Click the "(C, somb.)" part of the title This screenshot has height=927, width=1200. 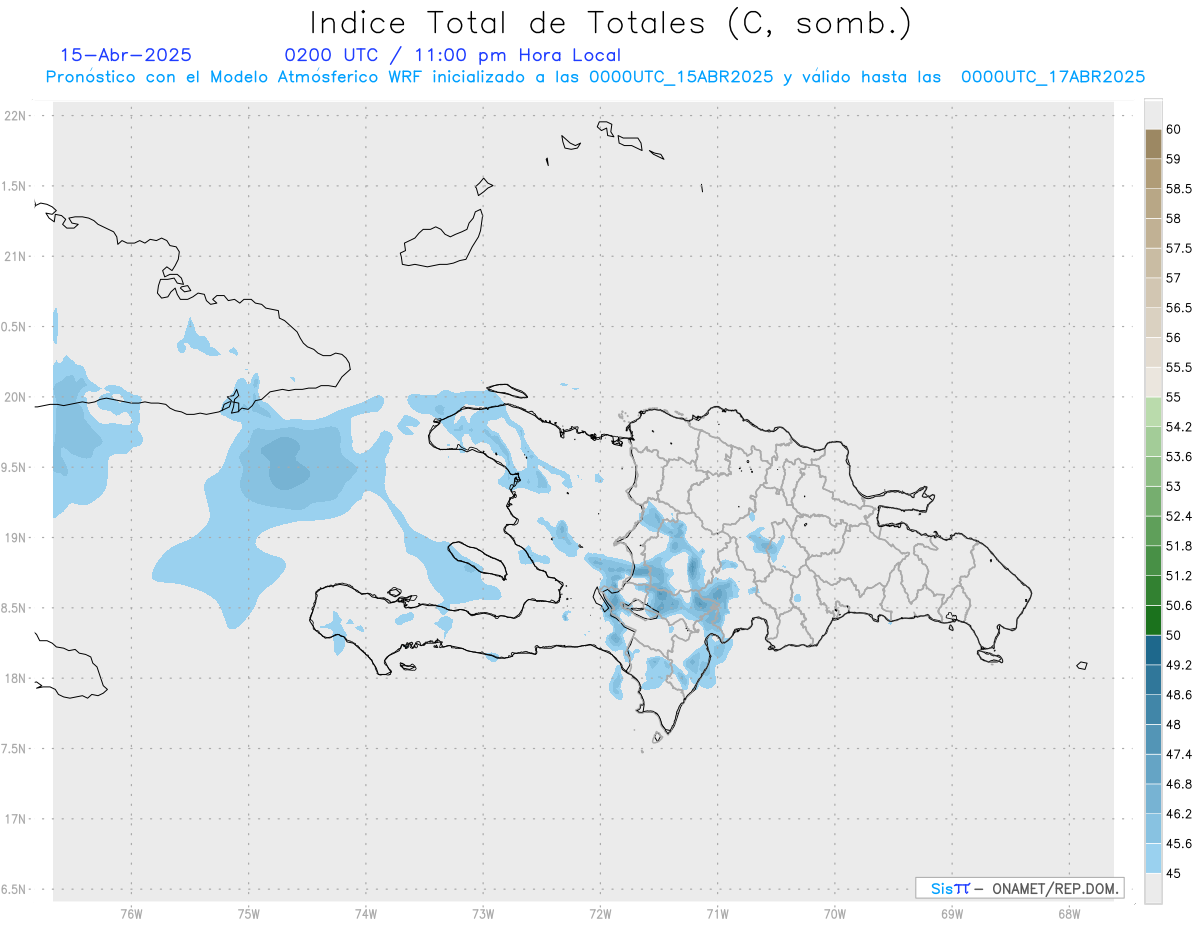click(x=821, y=23)
